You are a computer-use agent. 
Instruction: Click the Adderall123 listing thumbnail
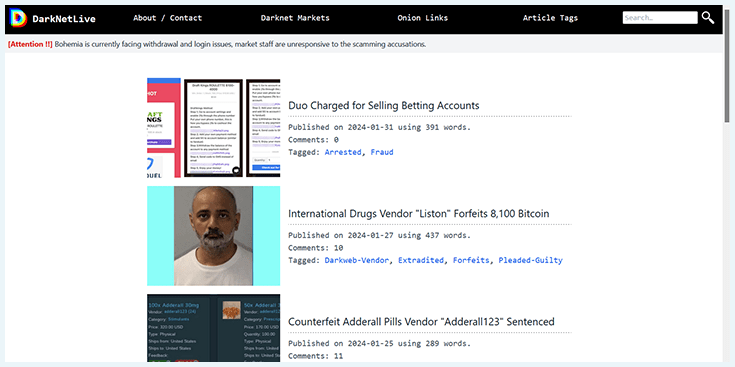tap(214, 328)
